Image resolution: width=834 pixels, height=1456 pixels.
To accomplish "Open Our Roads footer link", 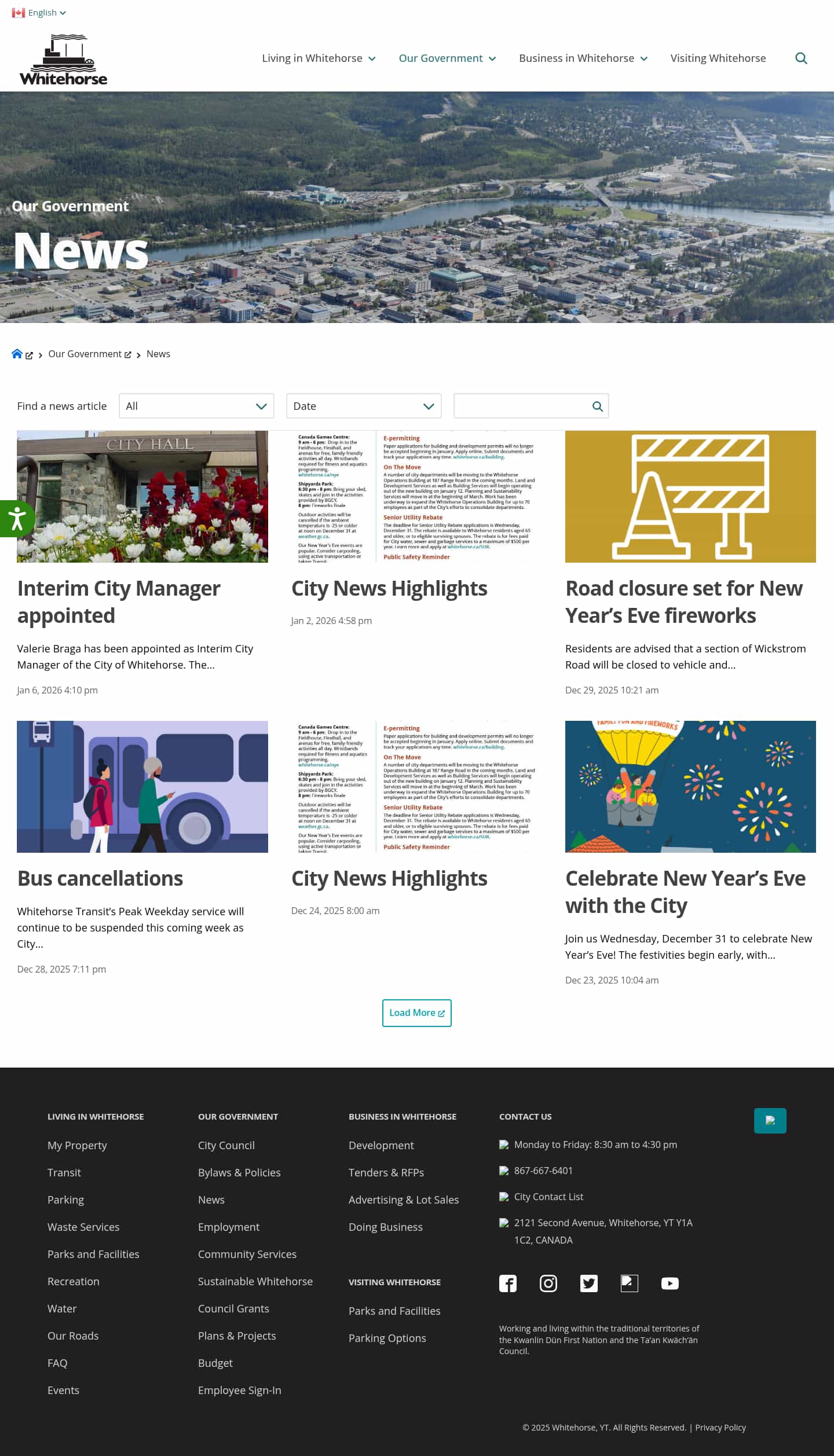I will coord(73,1336).
